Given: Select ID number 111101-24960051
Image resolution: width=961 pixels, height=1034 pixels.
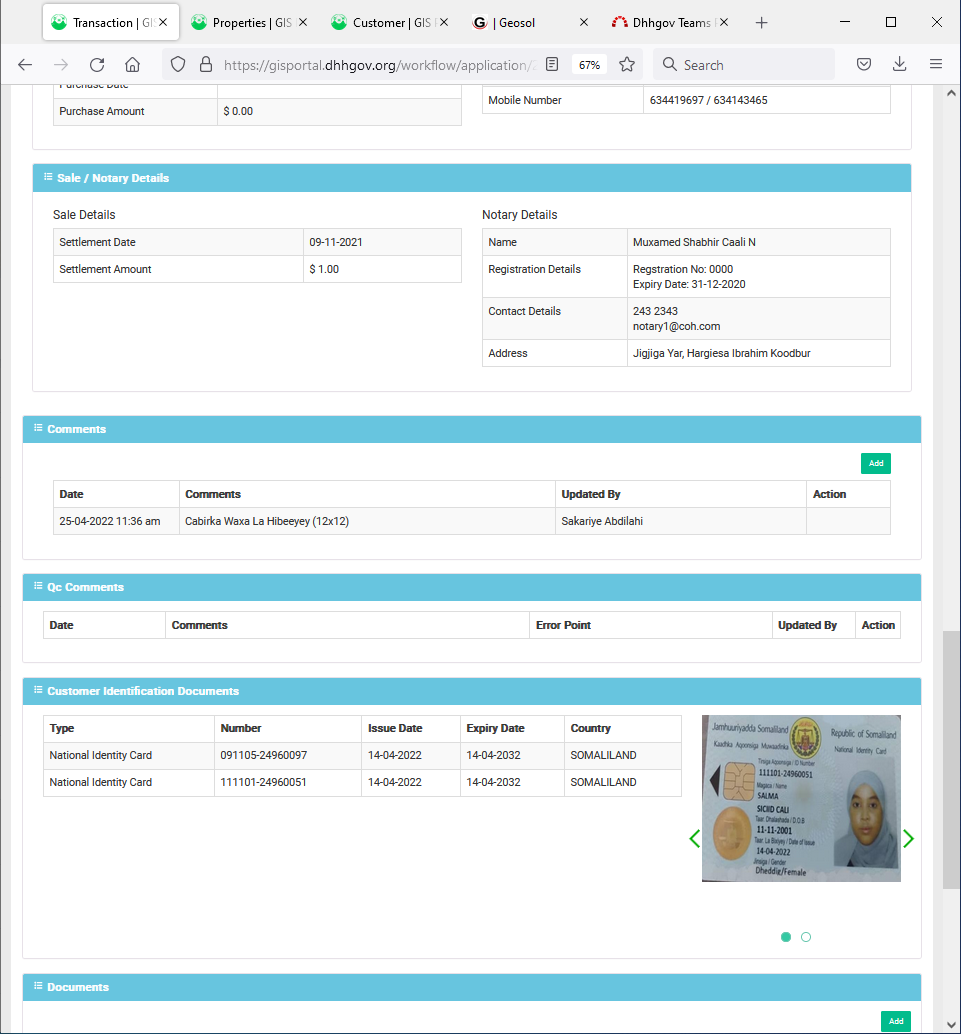Looking at the screenshot, I should point(263,782).
